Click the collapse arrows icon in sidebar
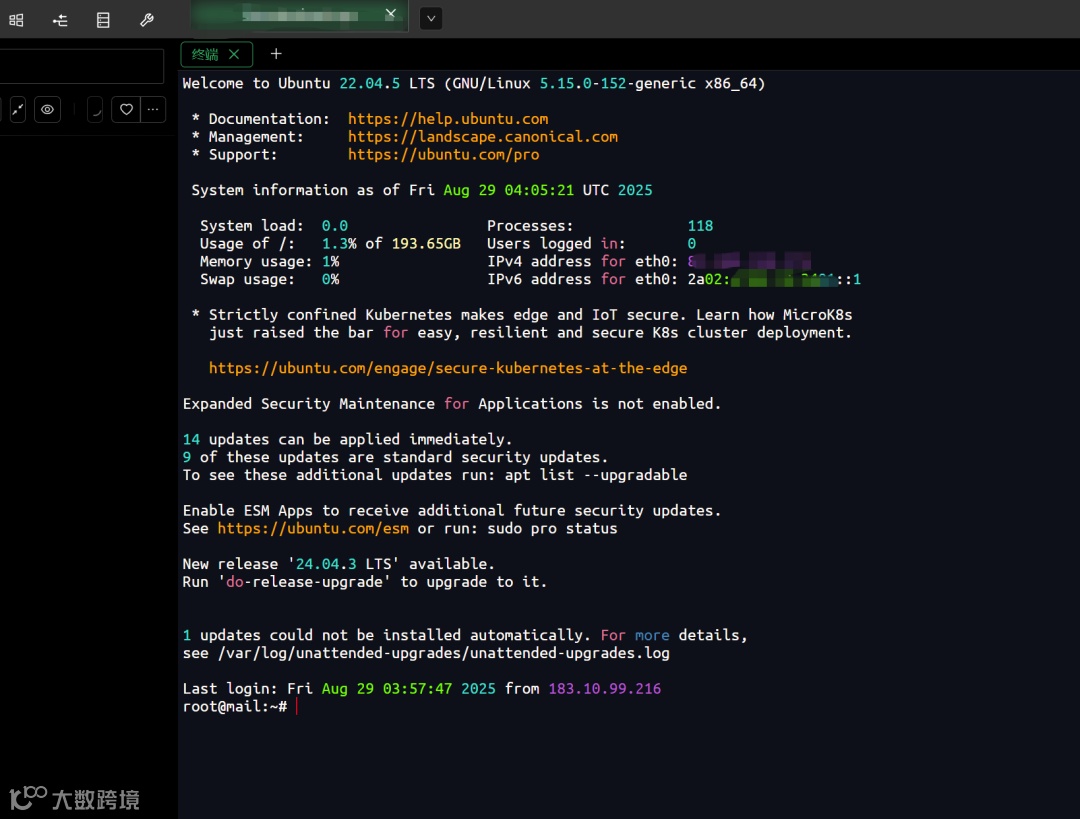This screenshot has height=819, width=1080. pos(18,110)
